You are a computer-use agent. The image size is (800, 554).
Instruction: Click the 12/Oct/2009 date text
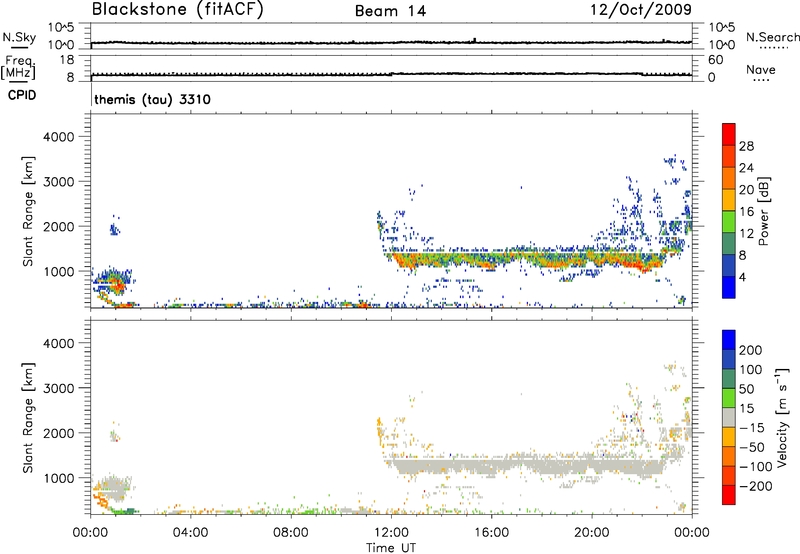(641, 10)
